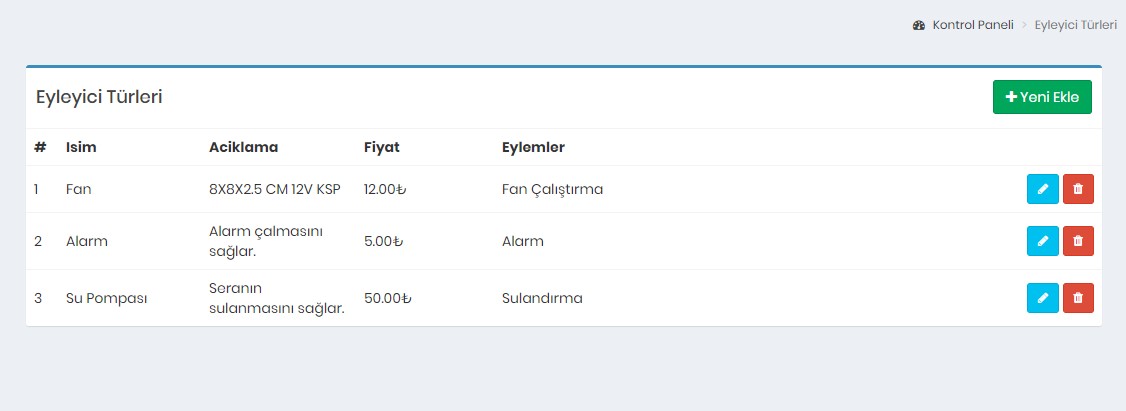Delete the Su Pompası entry
The width and height of the screenshot is (1126, 411).
click(x=1078, y=298)
